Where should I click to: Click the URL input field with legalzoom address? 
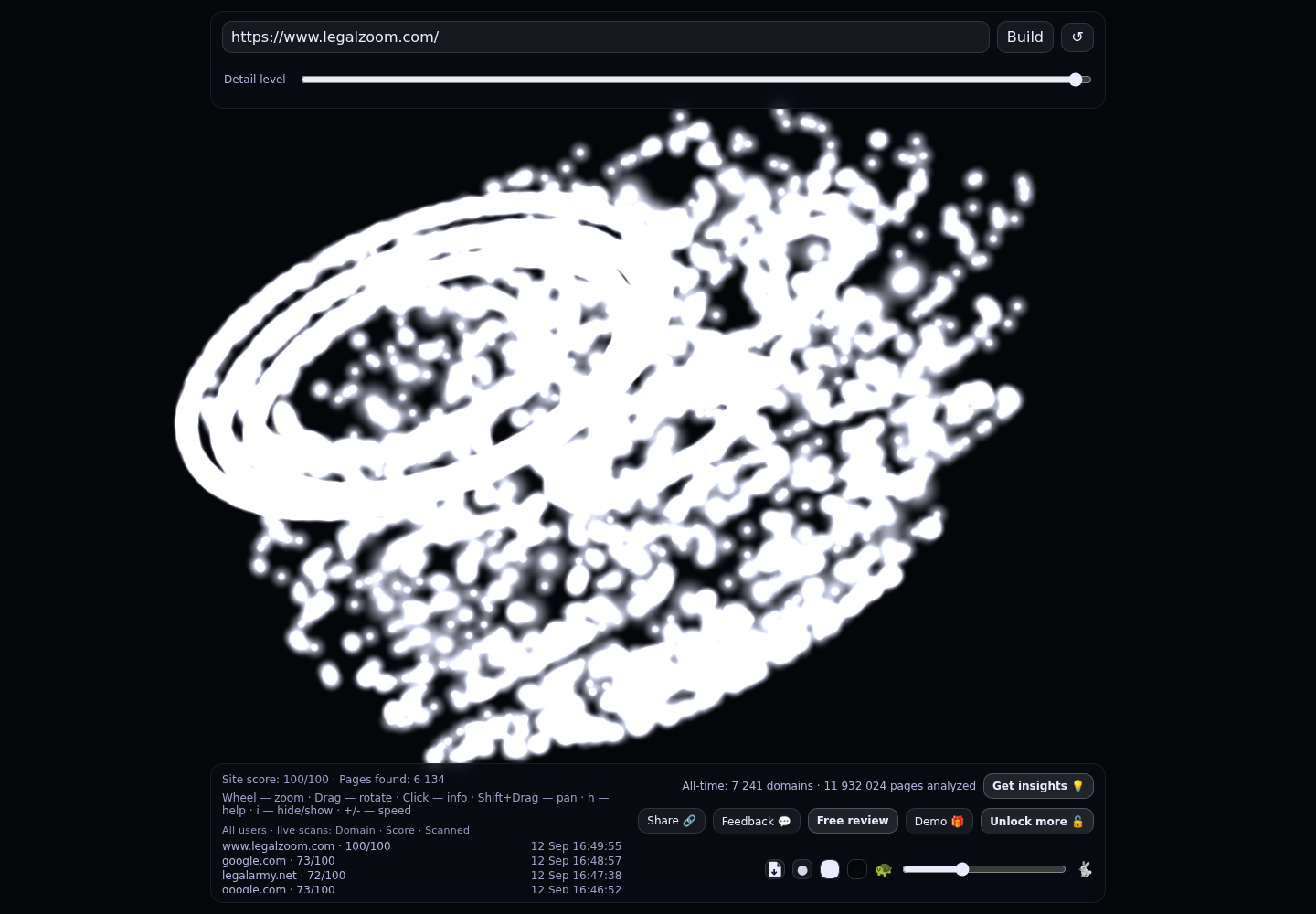[605, 37]
